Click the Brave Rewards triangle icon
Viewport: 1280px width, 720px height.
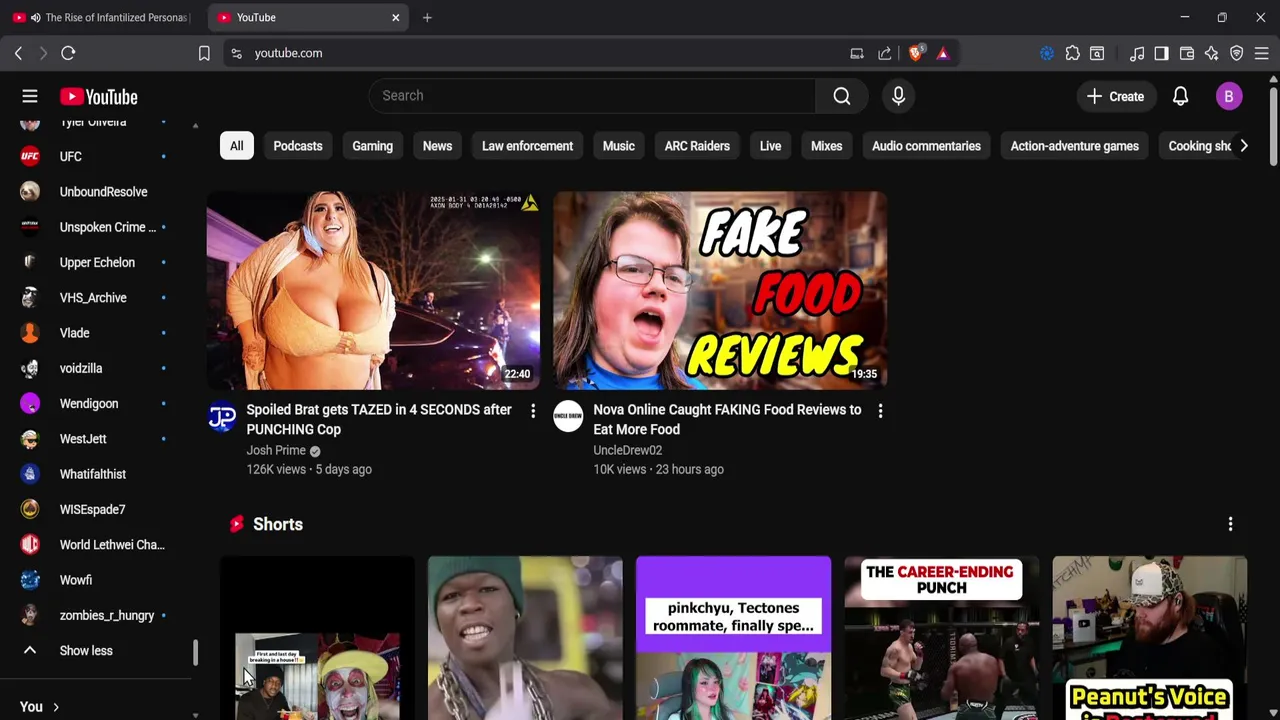pos(942,53)
